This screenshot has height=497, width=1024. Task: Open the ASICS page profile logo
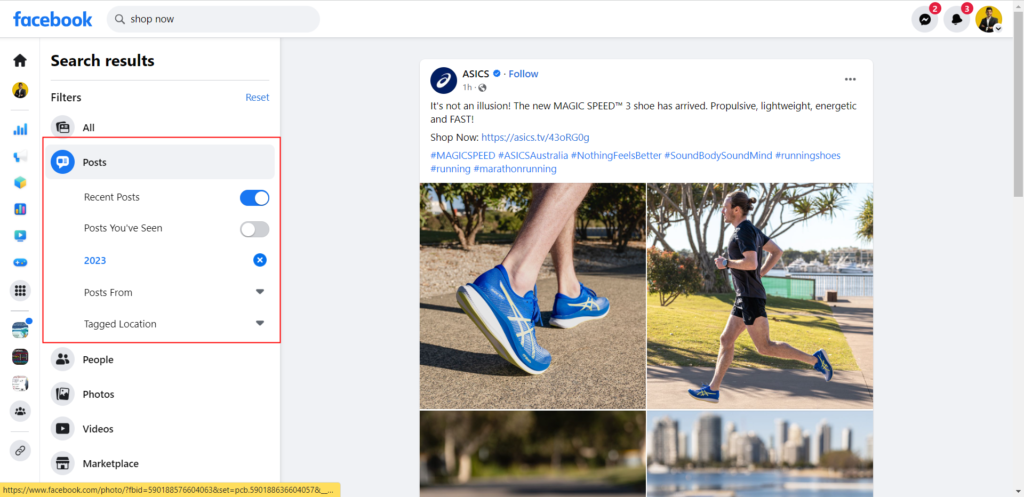(443, 80)
